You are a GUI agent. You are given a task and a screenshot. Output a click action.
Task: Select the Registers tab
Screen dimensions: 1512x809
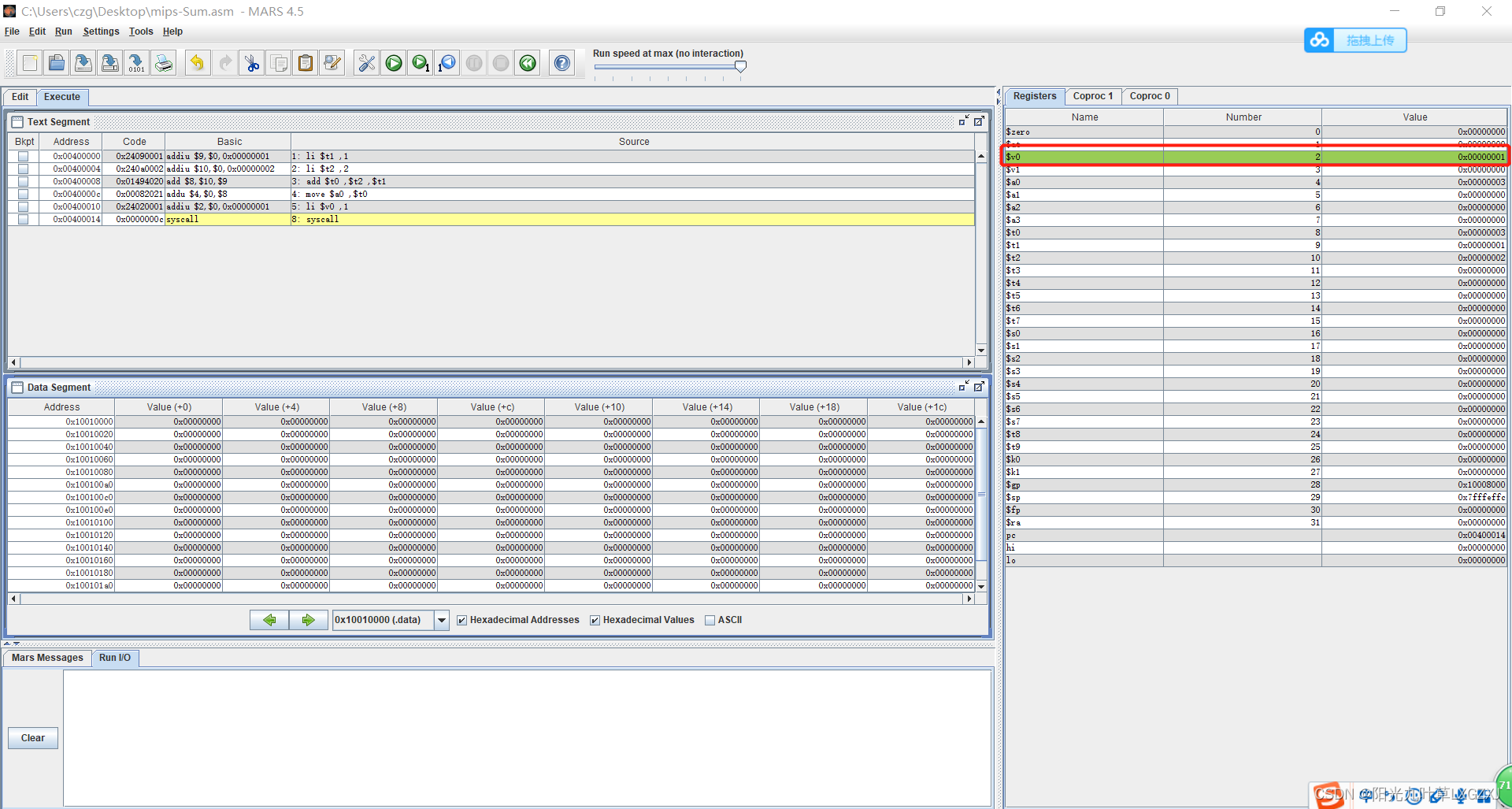pos(1035,96)
